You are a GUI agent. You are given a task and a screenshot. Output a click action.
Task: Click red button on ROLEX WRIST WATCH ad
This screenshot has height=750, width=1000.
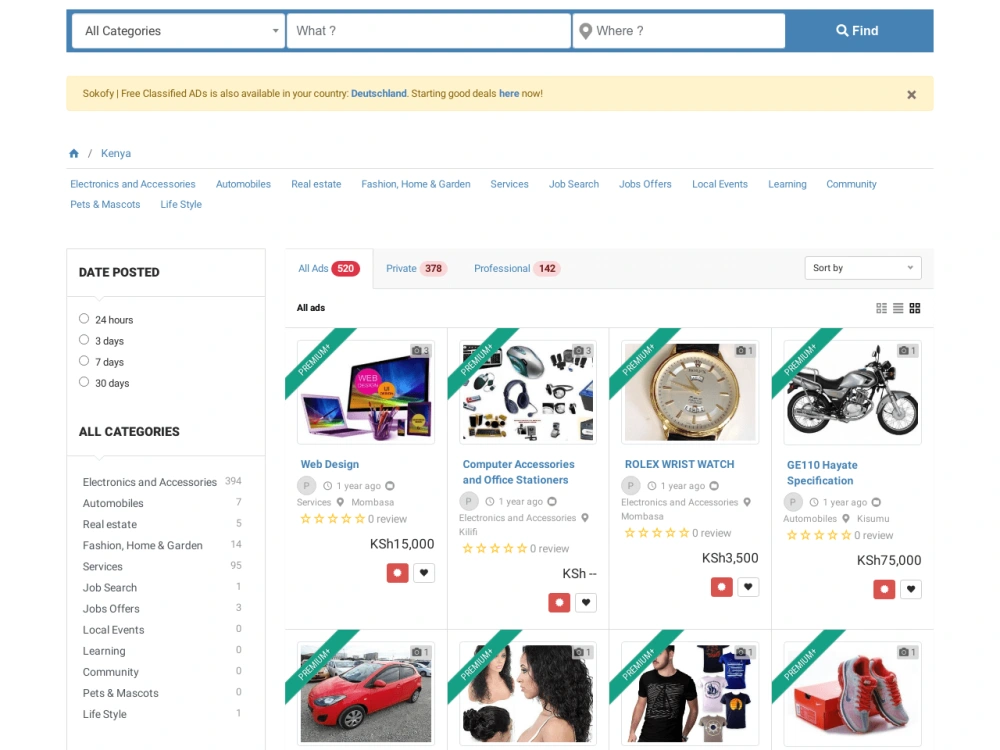(x=721, y=587)
